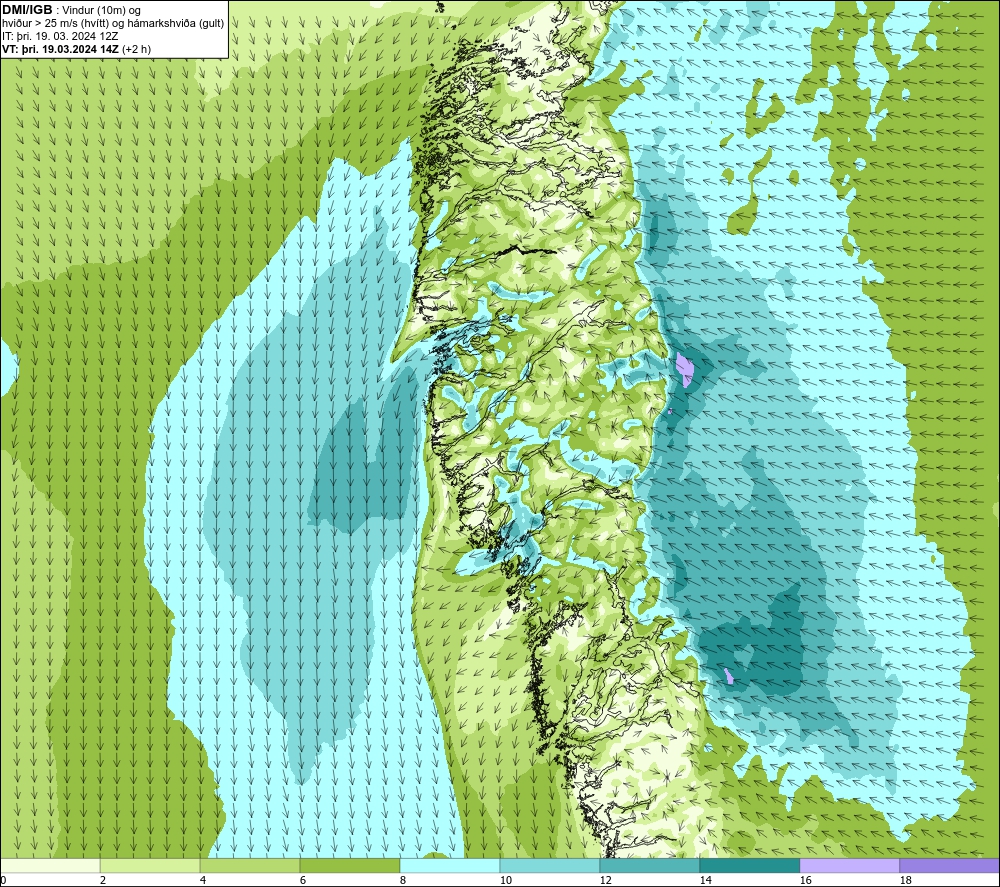
Task: Click the '8' scale label
Action: (x=403, y=881)
